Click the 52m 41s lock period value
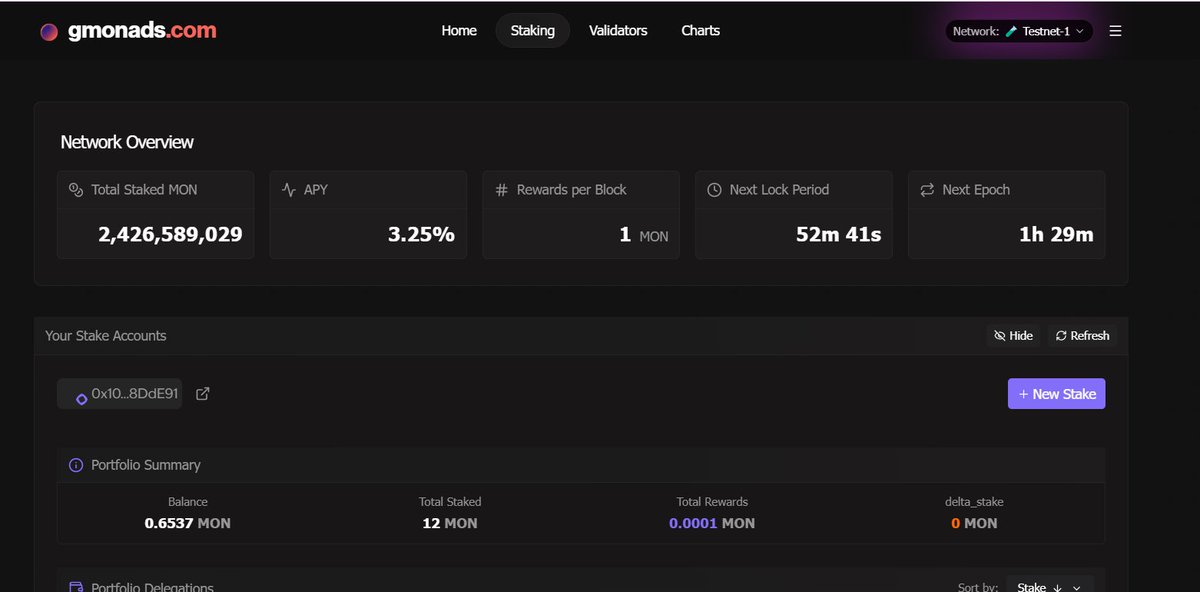1200x592 pixels. coord(839,235)
